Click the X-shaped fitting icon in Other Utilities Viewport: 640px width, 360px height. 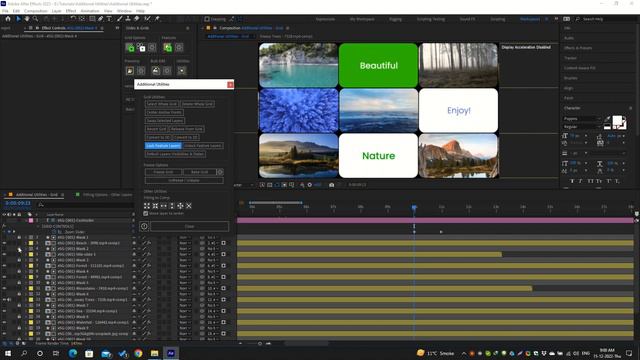pyautogui.click(x=189, y=206)
